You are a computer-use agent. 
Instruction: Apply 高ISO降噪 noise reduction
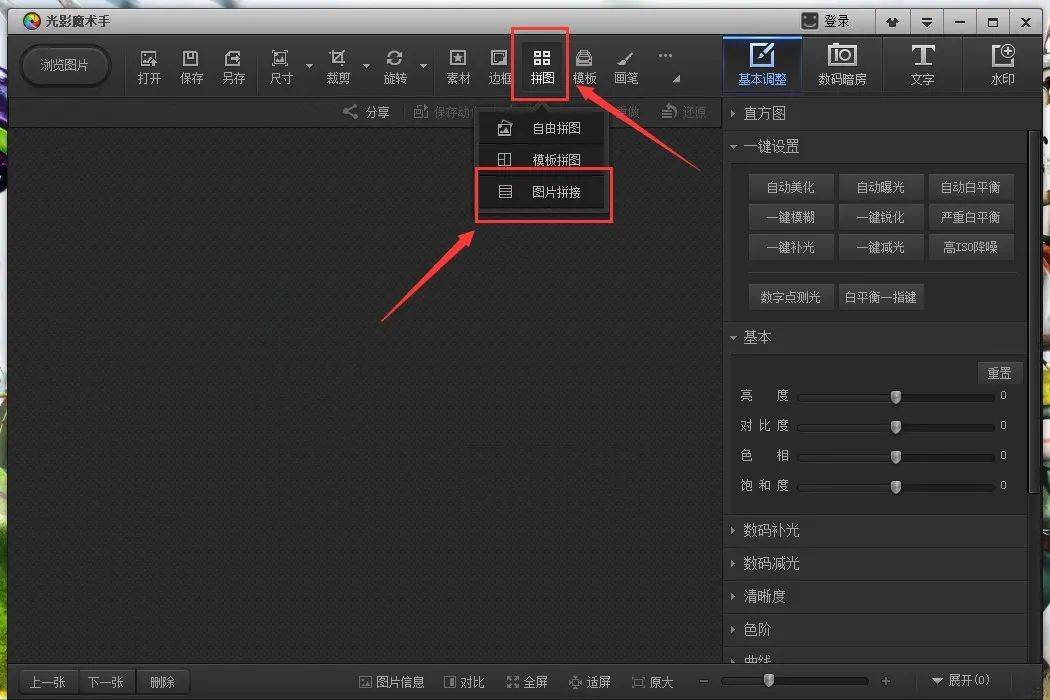point(970,247)
